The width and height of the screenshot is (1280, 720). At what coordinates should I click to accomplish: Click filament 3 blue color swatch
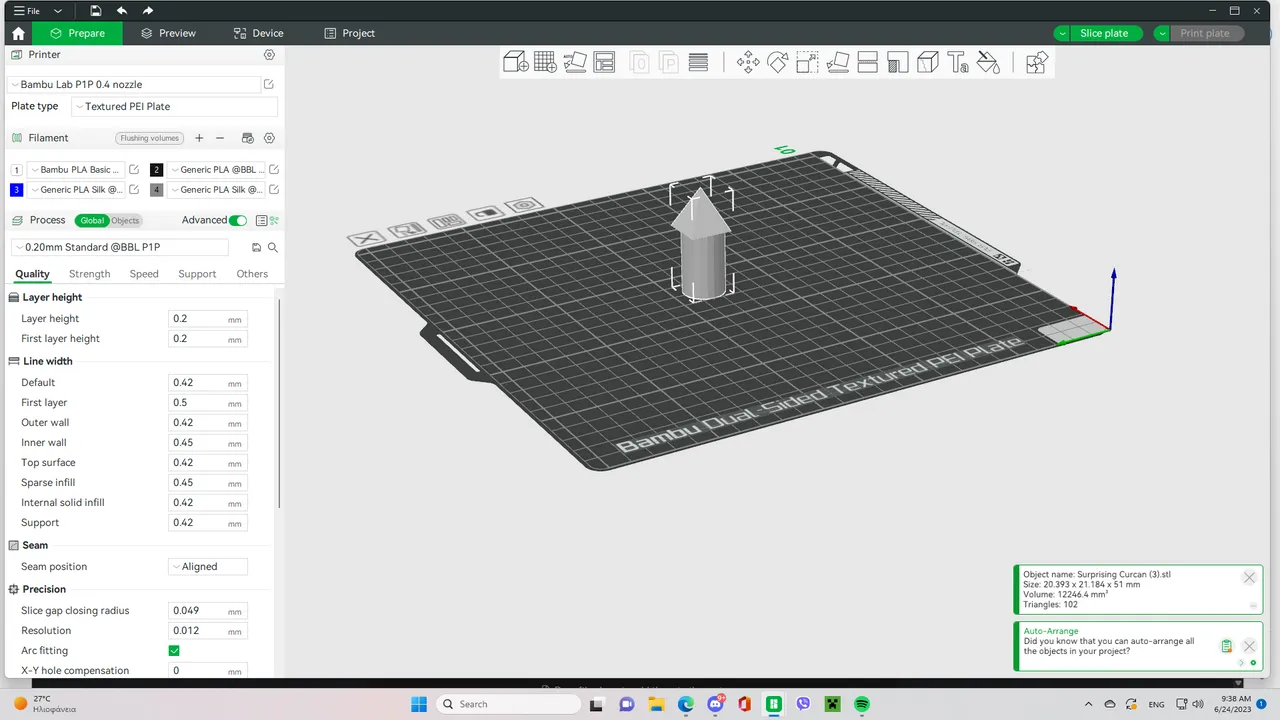pyautogui.click(x=16, y=190)
